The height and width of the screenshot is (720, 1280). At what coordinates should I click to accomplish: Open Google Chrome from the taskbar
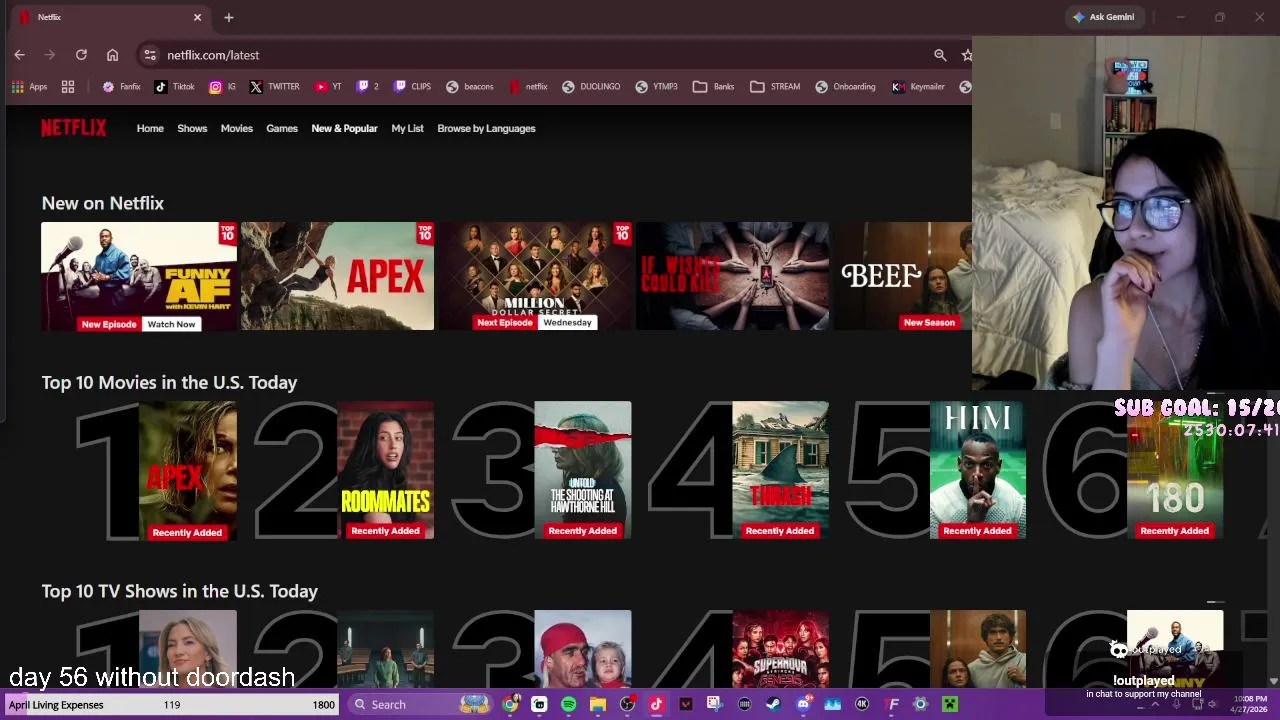point(511,704)
